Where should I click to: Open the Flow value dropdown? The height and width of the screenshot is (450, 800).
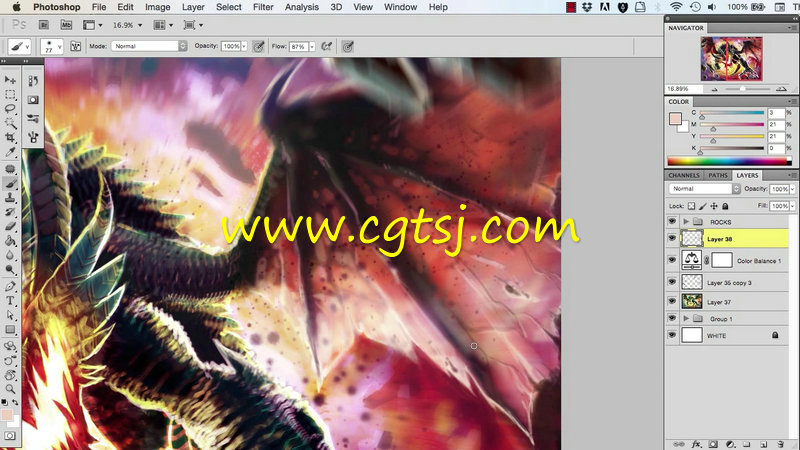click(x=312, y=46)
